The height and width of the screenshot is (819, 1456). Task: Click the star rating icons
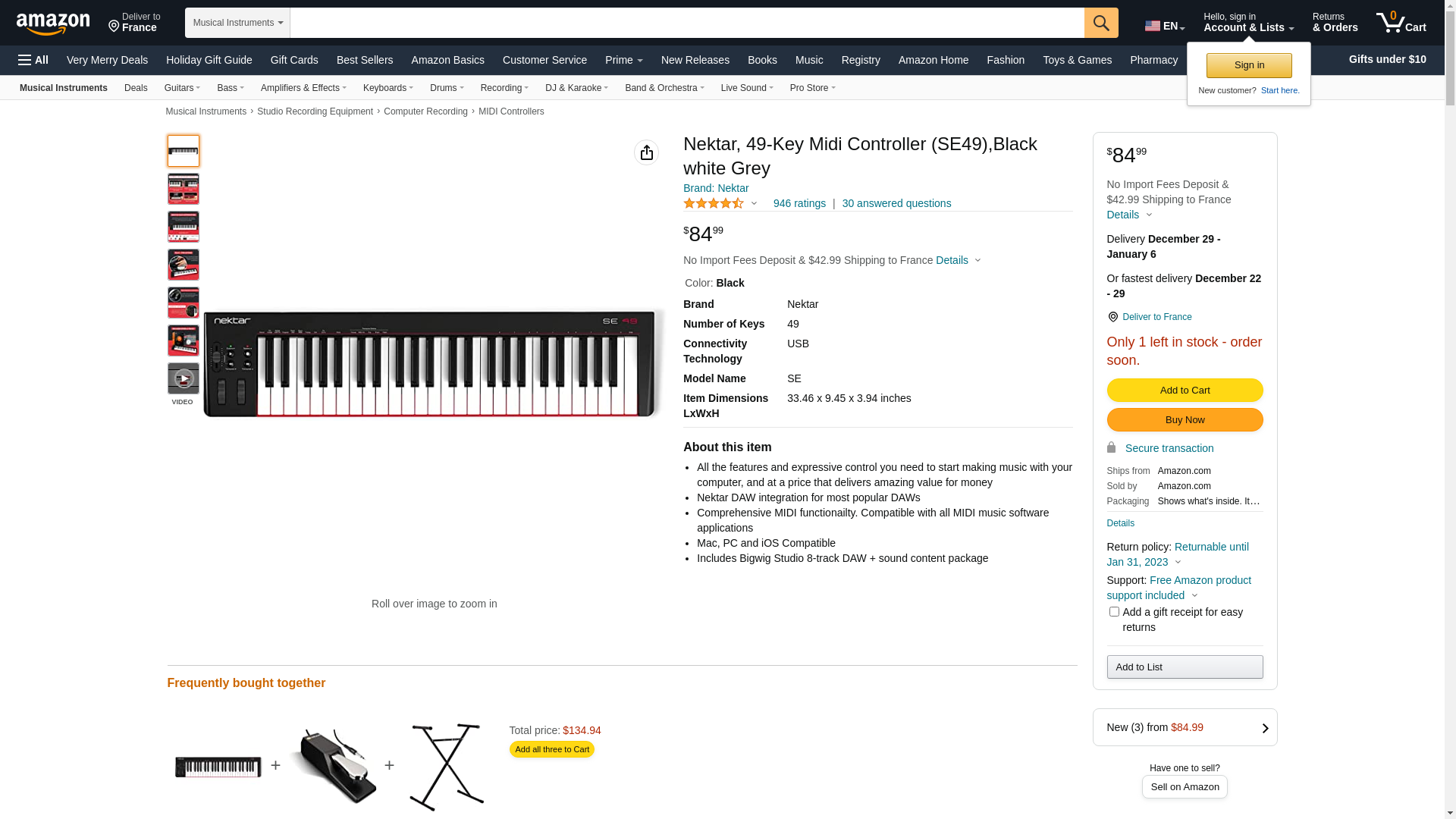click(714, 203)
